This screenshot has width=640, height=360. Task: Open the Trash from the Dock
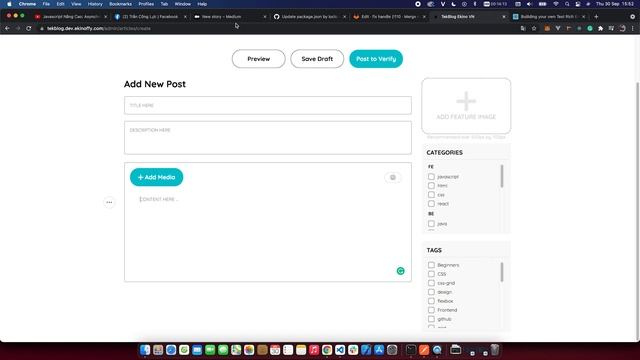pyautogui.click(x=495, y=350)
